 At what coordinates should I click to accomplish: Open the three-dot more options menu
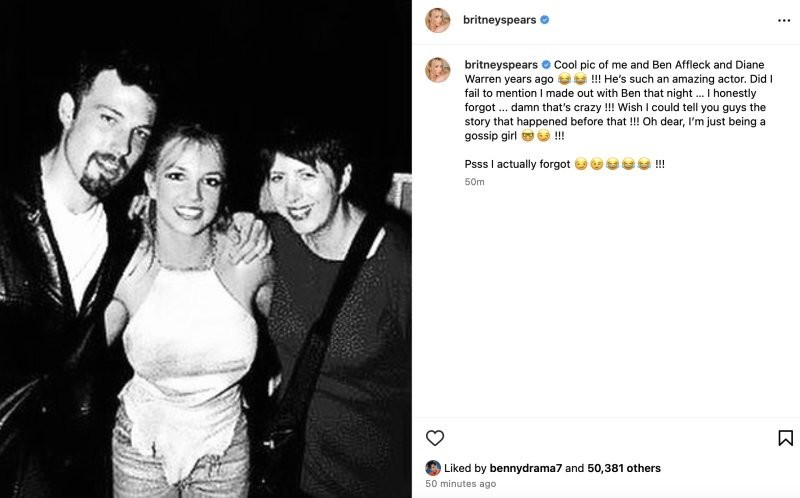pos(784,20)
